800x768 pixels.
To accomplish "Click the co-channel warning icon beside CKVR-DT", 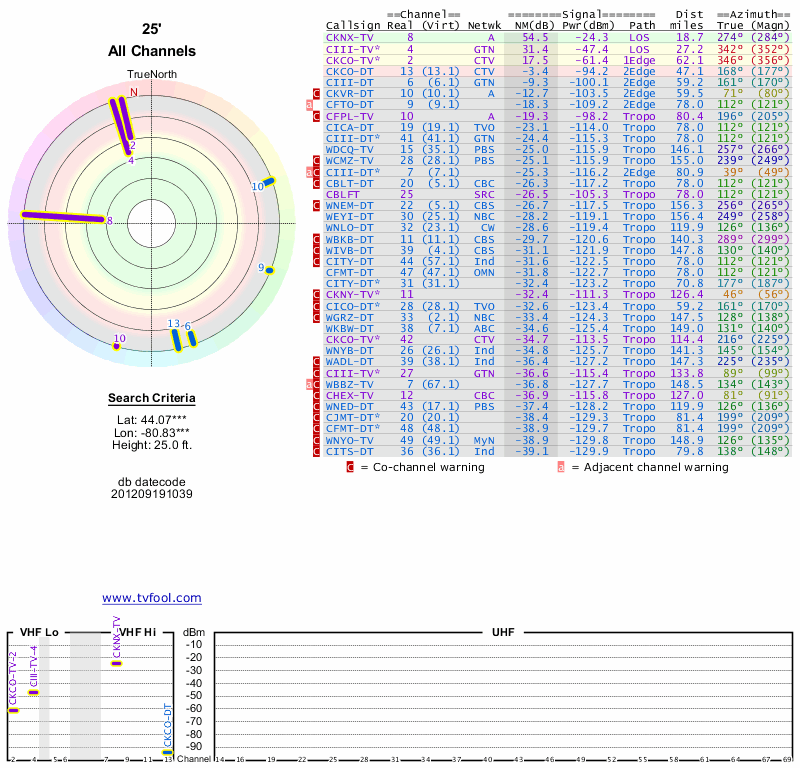I will click(318, 93).
